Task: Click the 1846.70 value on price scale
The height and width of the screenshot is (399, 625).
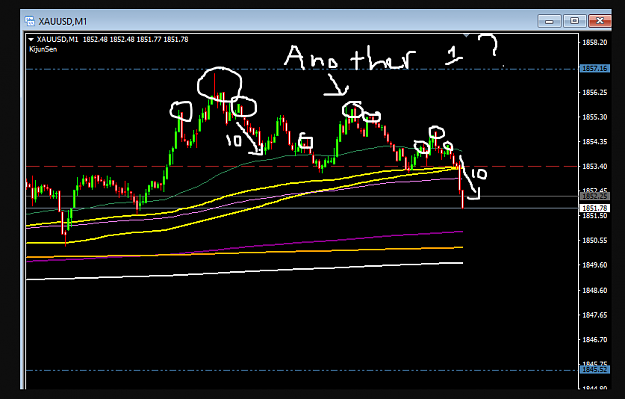Action: point(595,340)
